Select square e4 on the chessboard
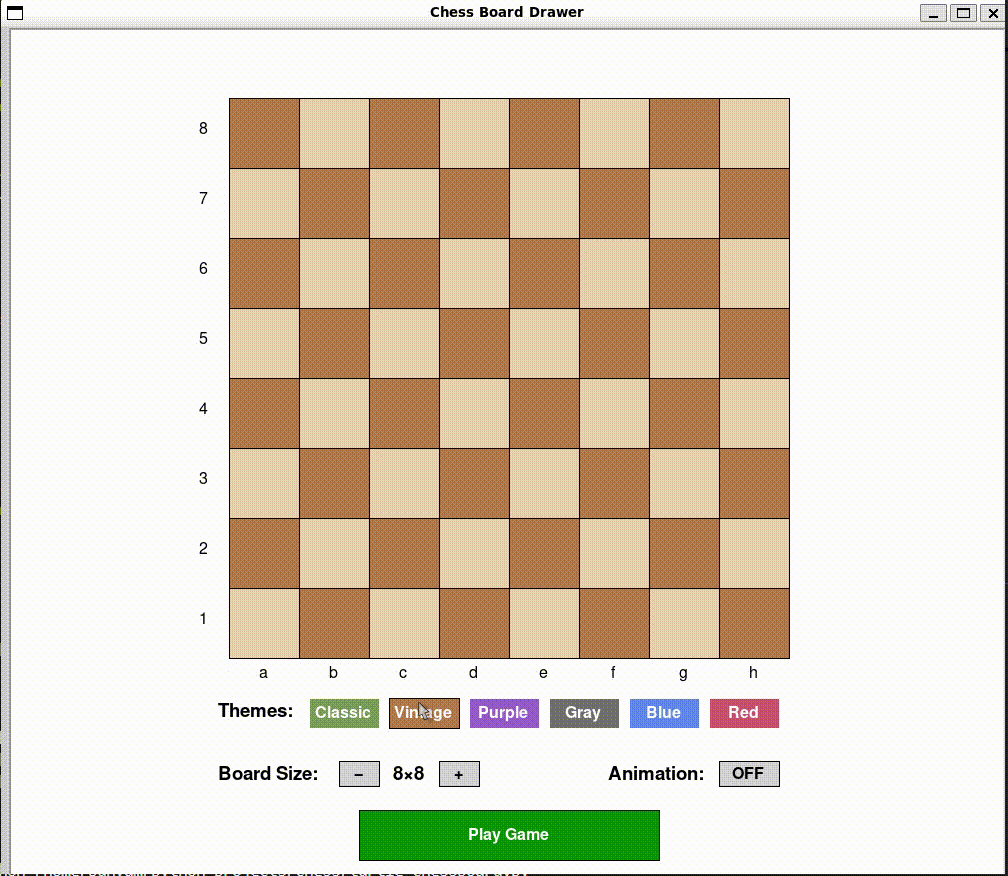Image resolution: width=1008 pixels, height=876 pixels. tap(544, 413)
